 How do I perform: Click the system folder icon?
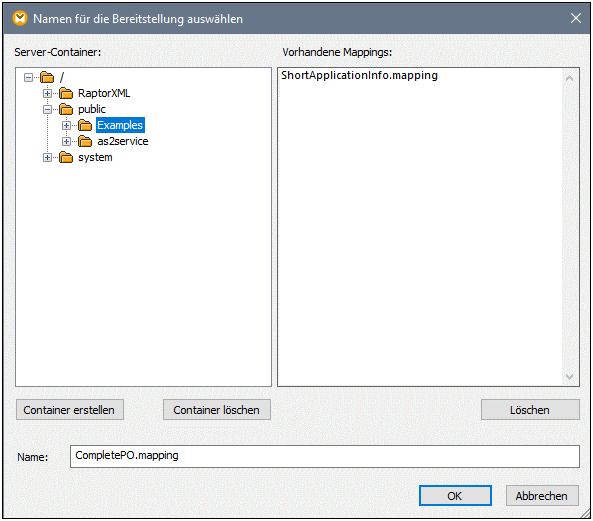coord(66,157)
